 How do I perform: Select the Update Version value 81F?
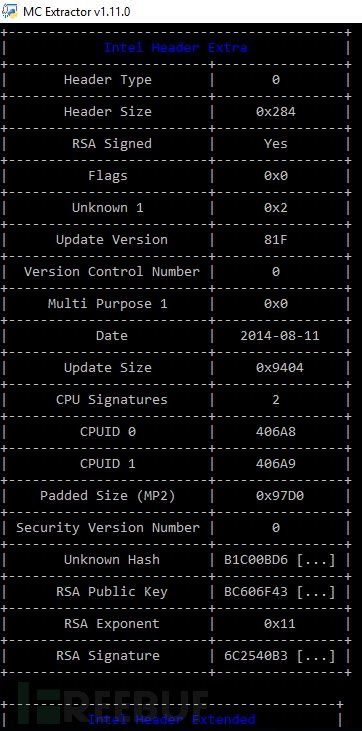276,240
